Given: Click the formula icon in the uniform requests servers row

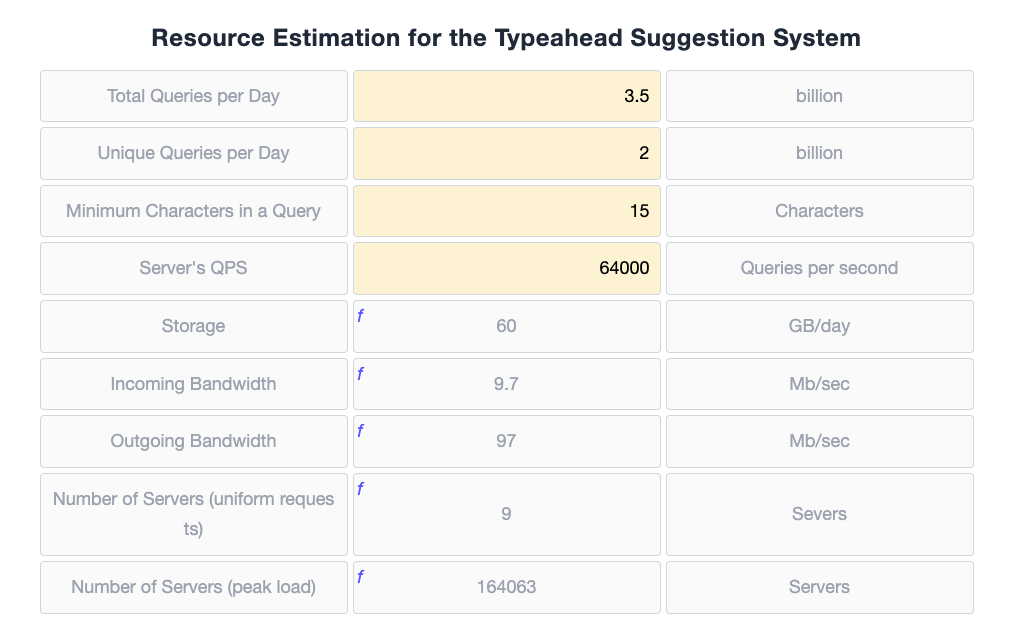Looking at the screenshot, I should click(x=360, y=489).
